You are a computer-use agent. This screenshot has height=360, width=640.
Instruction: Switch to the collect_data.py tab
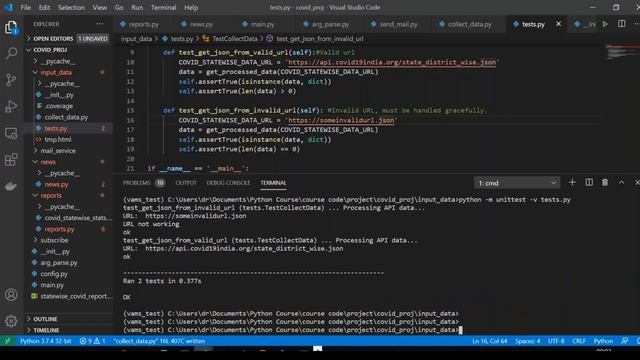pyautogui.click(x=465, y=24)
